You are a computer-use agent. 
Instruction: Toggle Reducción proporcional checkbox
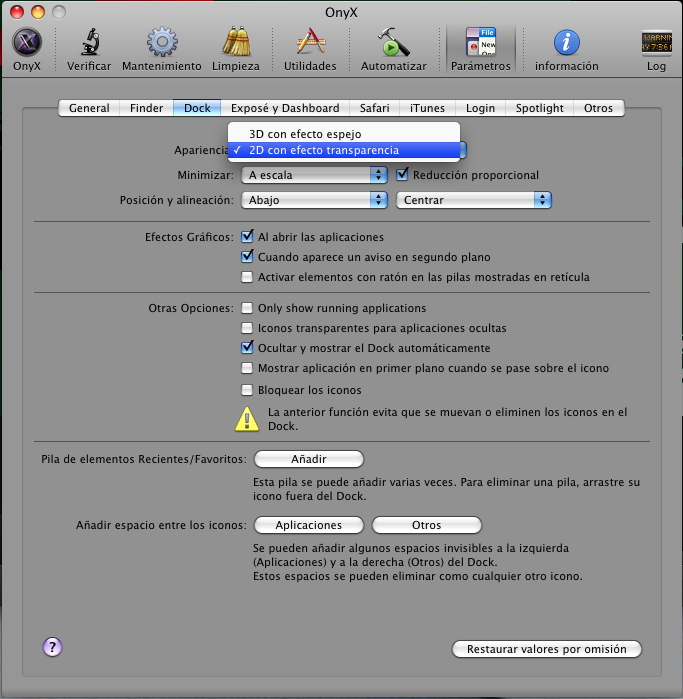[402, 174]
